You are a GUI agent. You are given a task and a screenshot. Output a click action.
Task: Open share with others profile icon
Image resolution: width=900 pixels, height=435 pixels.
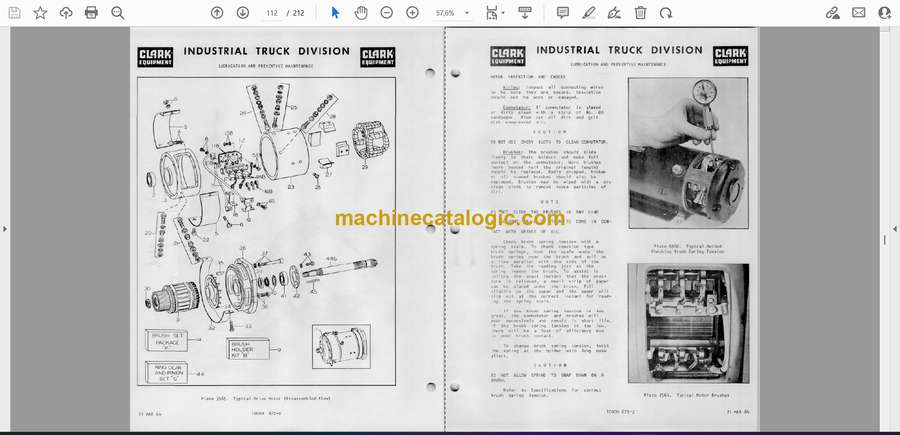(x=885, y=13)
